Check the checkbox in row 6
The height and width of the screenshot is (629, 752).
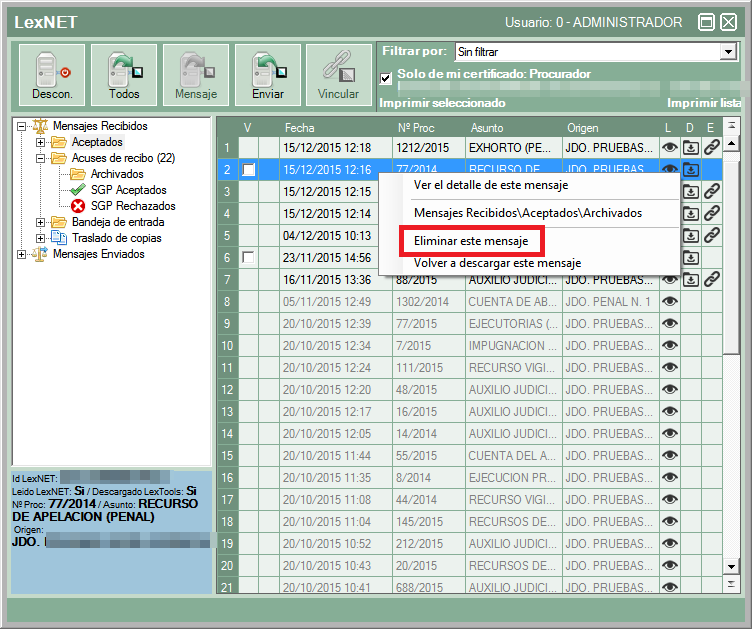pos(248,257)
